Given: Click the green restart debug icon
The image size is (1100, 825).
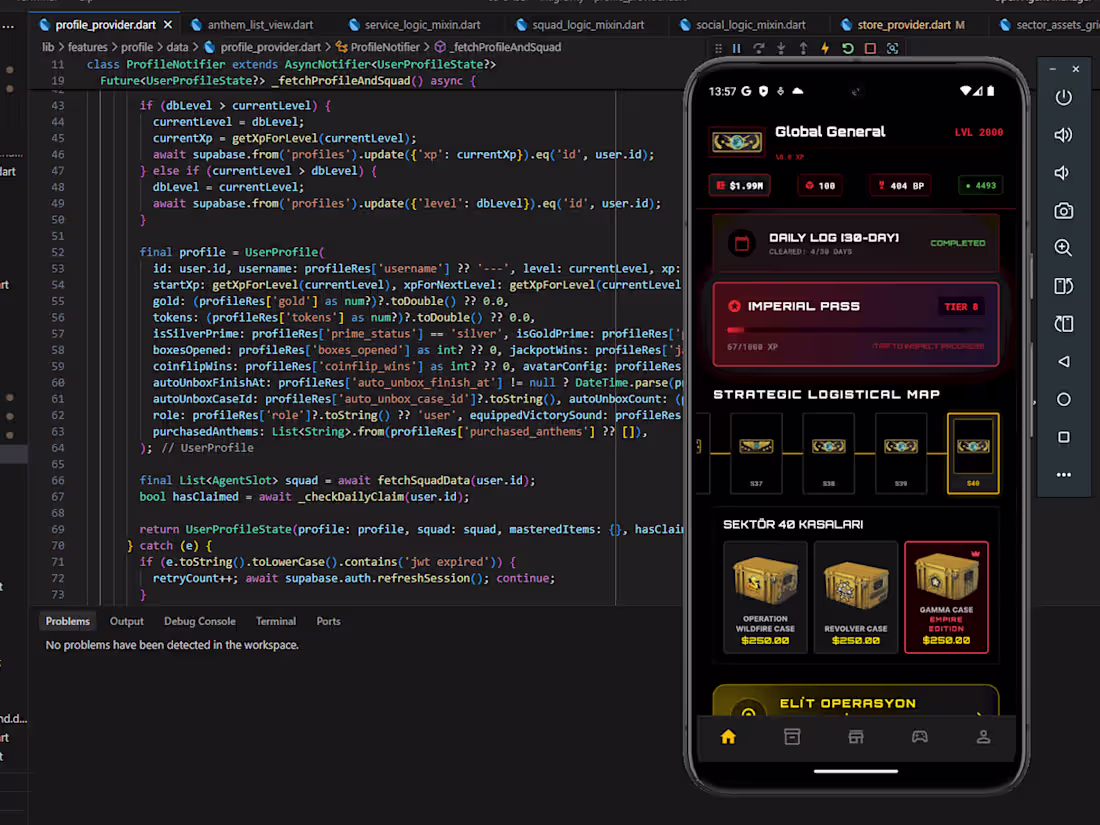Looking at the screenshot, I should click(847, 48).
